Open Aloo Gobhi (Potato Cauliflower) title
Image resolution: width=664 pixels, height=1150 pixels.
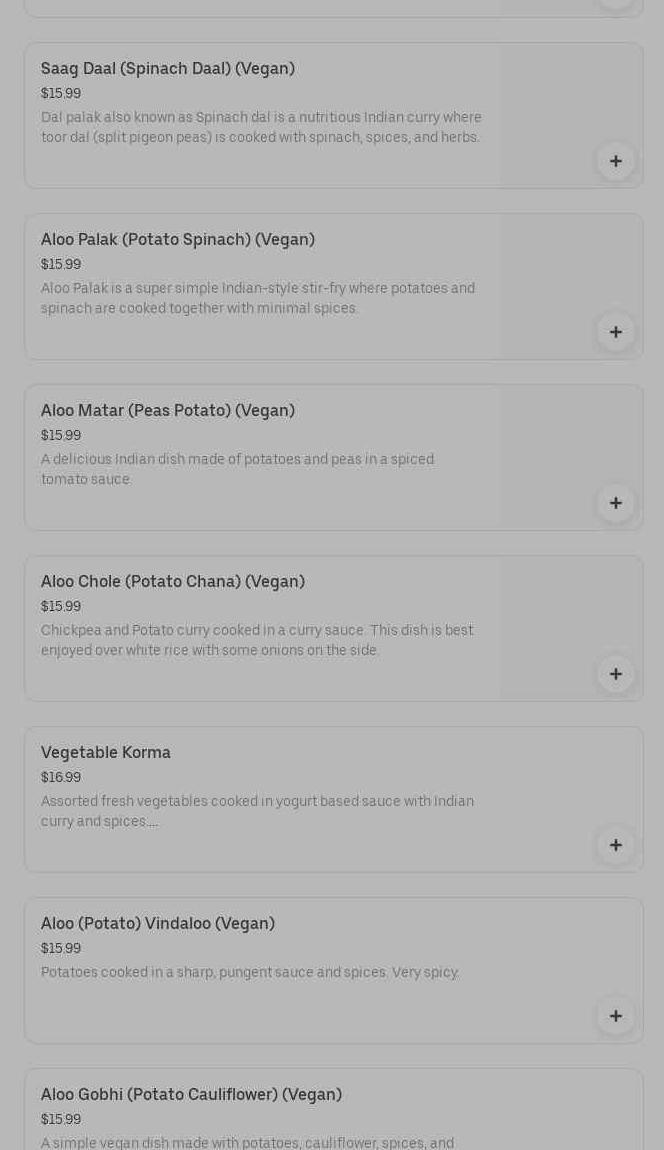click(191, 1095)
